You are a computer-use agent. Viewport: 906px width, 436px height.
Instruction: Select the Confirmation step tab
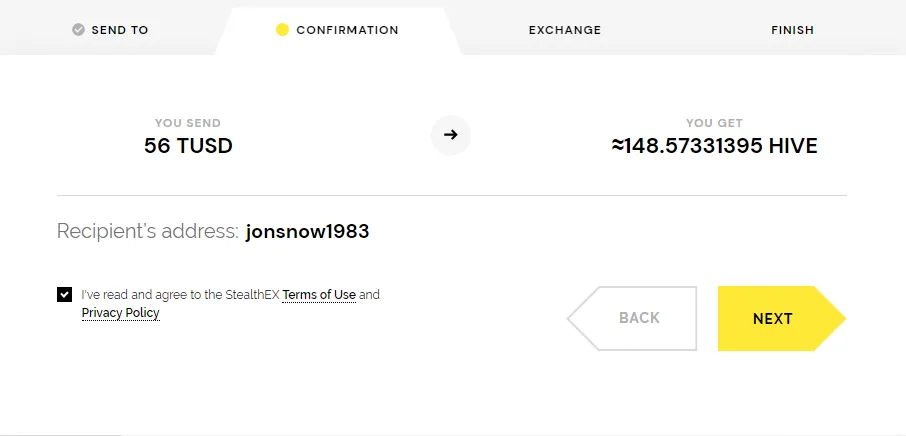point(337,30)
